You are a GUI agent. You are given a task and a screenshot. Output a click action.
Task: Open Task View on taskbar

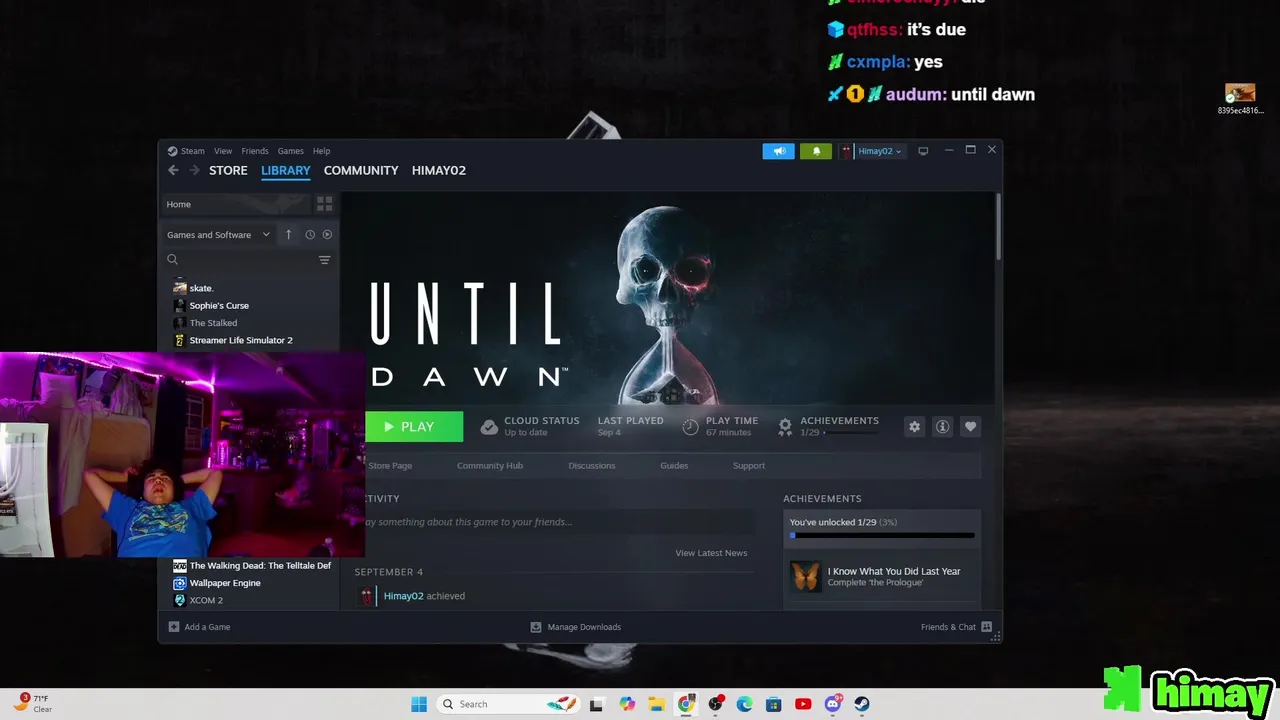coord(597,704)
